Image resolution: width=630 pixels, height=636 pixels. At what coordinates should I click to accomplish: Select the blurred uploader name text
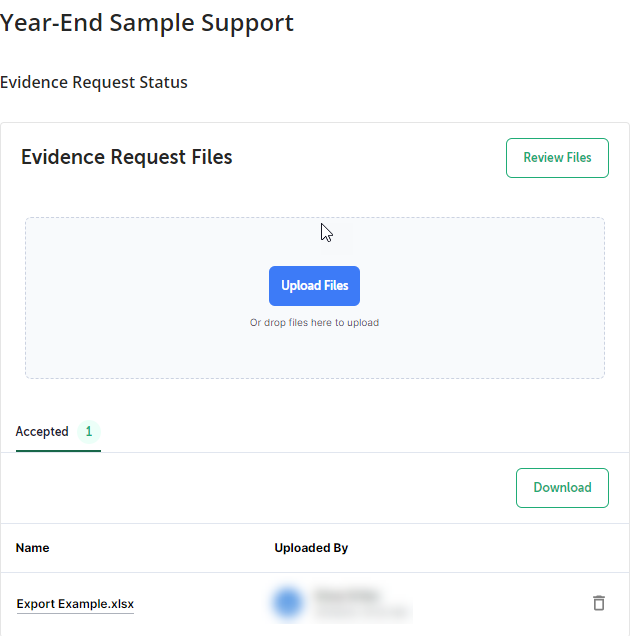pos(348,595)
